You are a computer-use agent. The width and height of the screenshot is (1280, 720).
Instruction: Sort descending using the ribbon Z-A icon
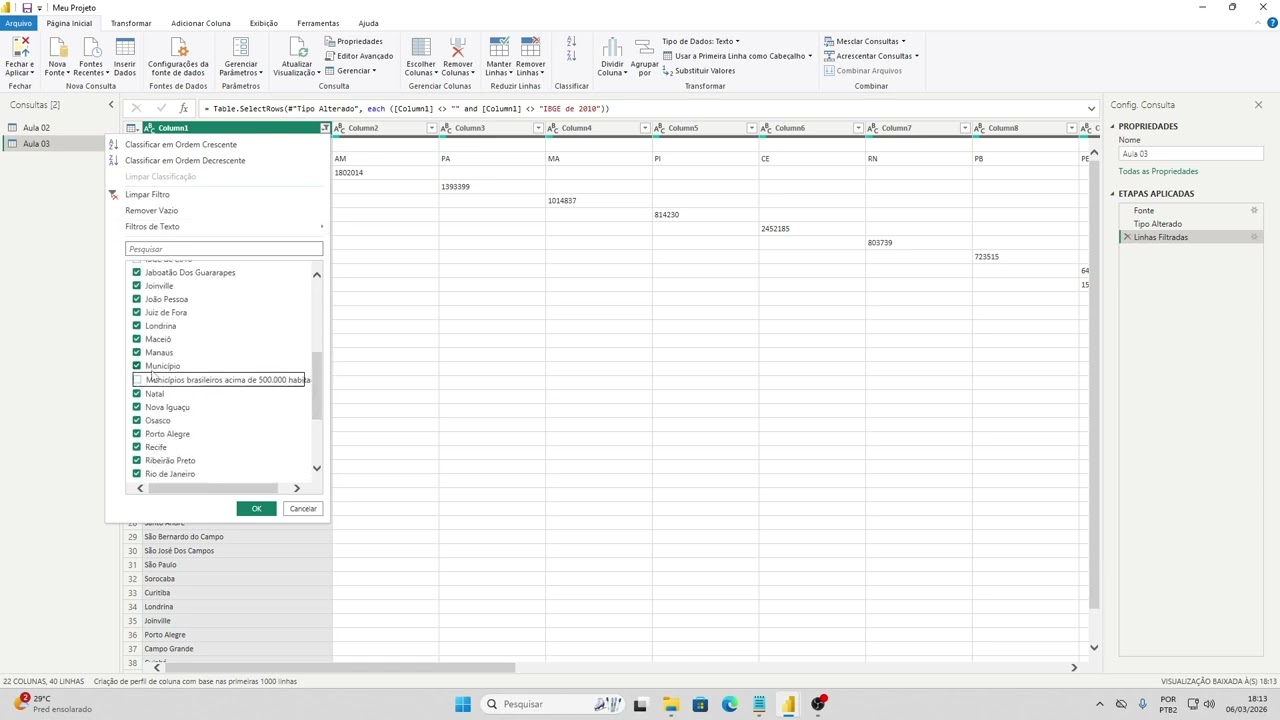coord(571,56)
